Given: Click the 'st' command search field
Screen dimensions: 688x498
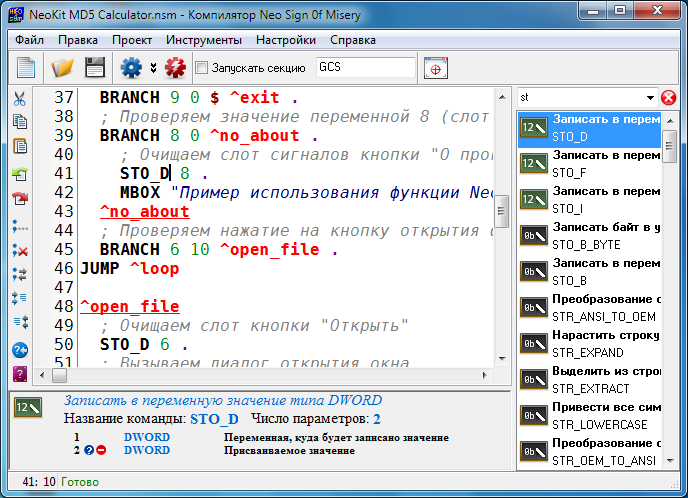Looking at the screenshot, I should 580,97.
